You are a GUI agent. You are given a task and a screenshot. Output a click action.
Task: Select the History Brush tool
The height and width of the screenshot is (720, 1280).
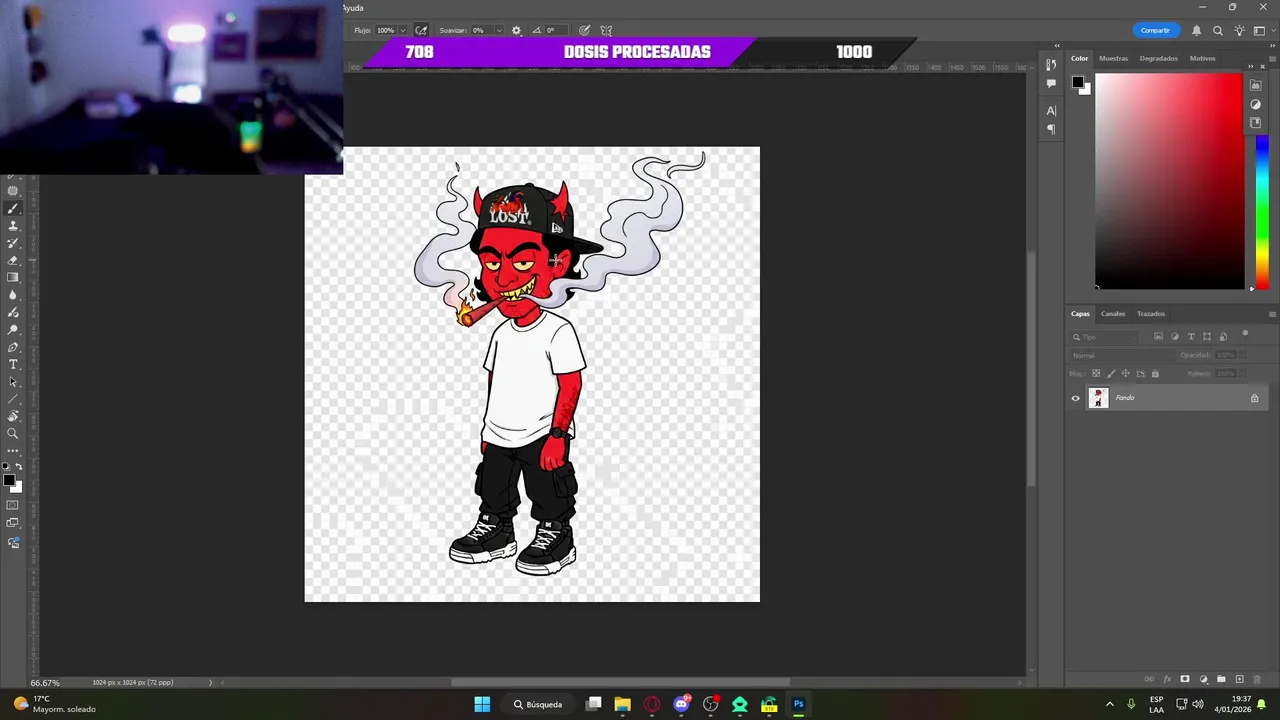[13, 243]
